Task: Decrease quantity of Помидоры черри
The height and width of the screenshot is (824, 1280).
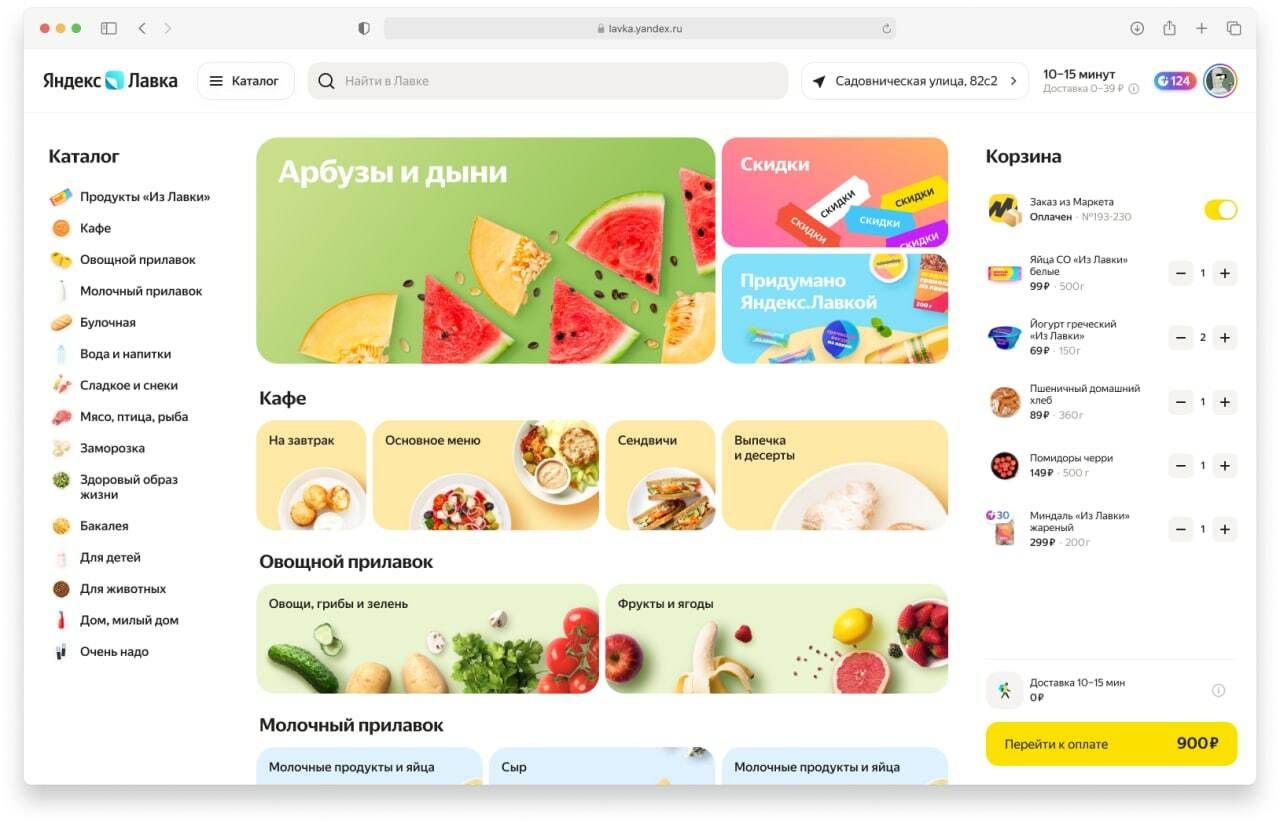Action: click(1181, 466)
